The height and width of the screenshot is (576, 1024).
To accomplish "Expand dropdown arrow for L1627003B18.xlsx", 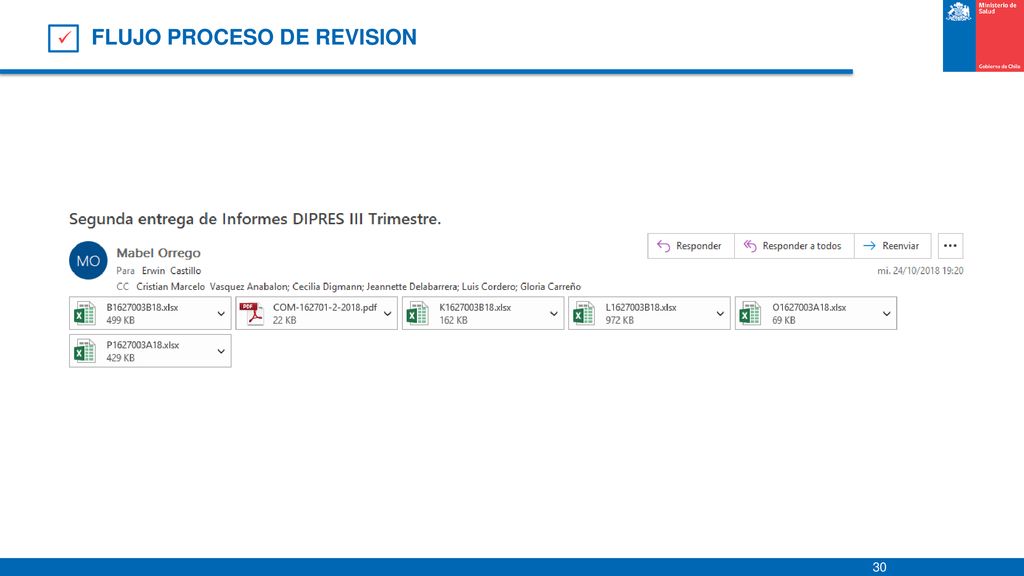I will tap(720, 313).
